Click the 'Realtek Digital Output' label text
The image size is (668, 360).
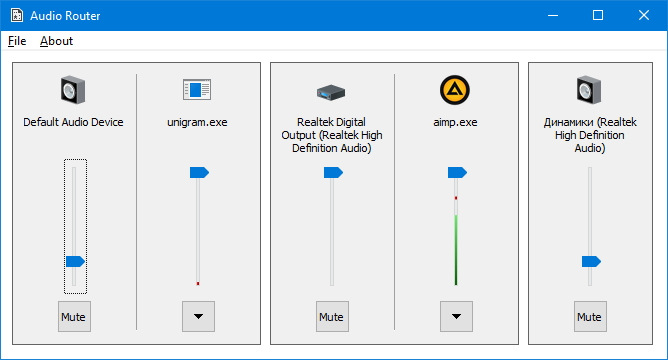(331, 135)
